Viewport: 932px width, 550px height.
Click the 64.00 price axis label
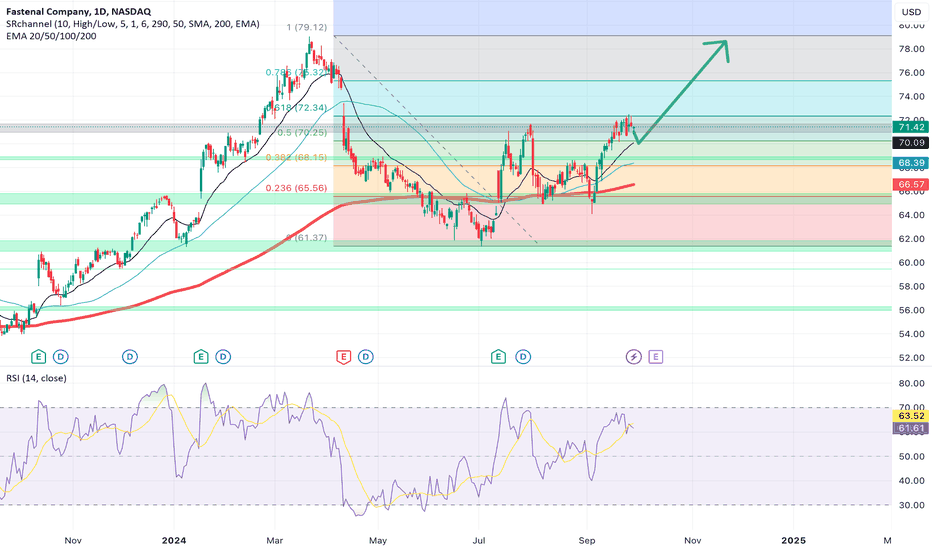coord(911,215)
